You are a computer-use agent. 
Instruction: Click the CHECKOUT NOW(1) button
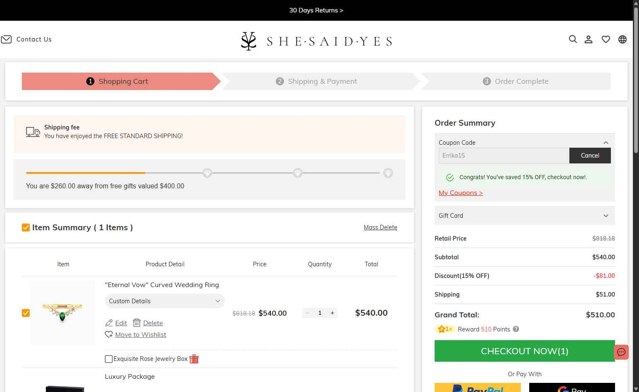[x=524, y=351]
